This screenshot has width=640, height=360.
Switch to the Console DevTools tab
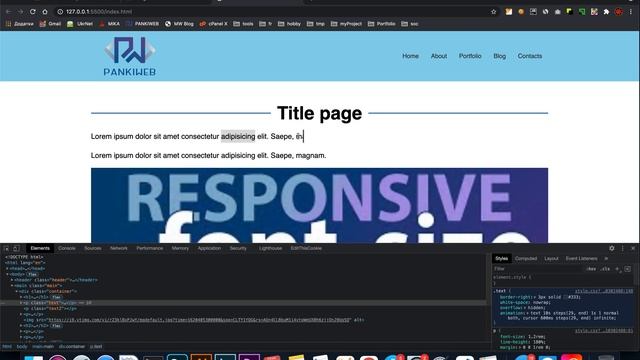click(67, 248)
